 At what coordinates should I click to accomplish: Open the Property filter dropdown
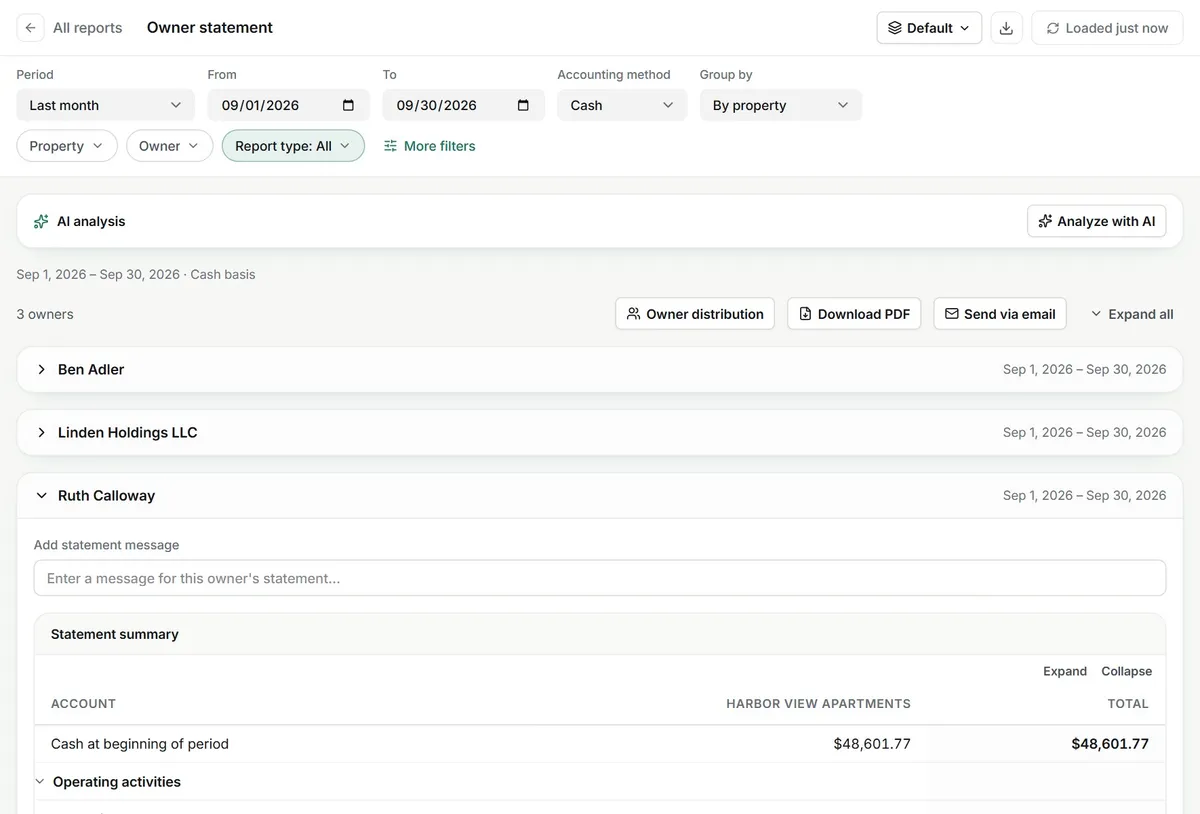[x=67, y=146]
